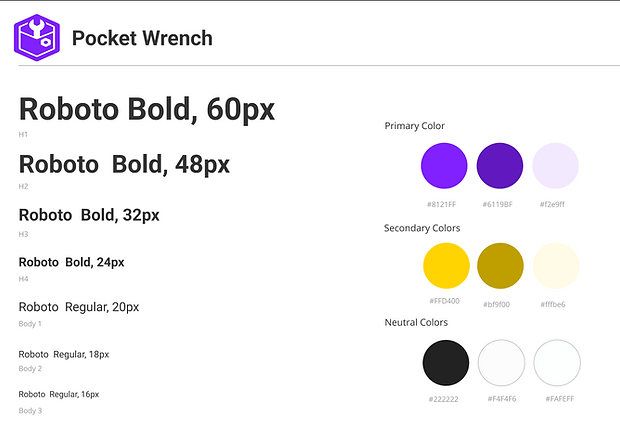Choose the #bf9f00 dark gold swatch
620x440 pixels.
[501, 266]
